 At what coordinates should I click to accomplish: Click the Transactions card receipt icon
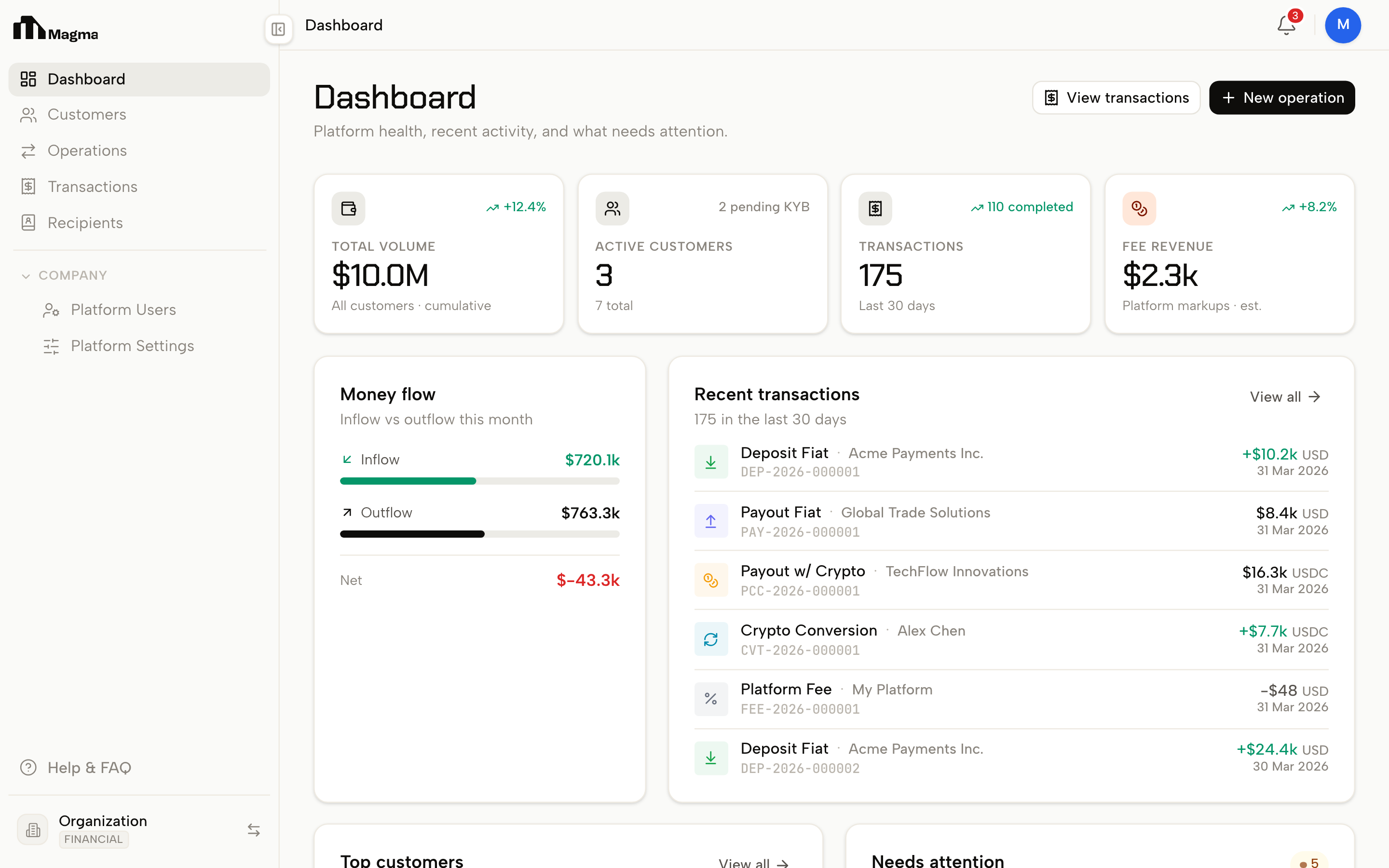click(x=875, y=208)
